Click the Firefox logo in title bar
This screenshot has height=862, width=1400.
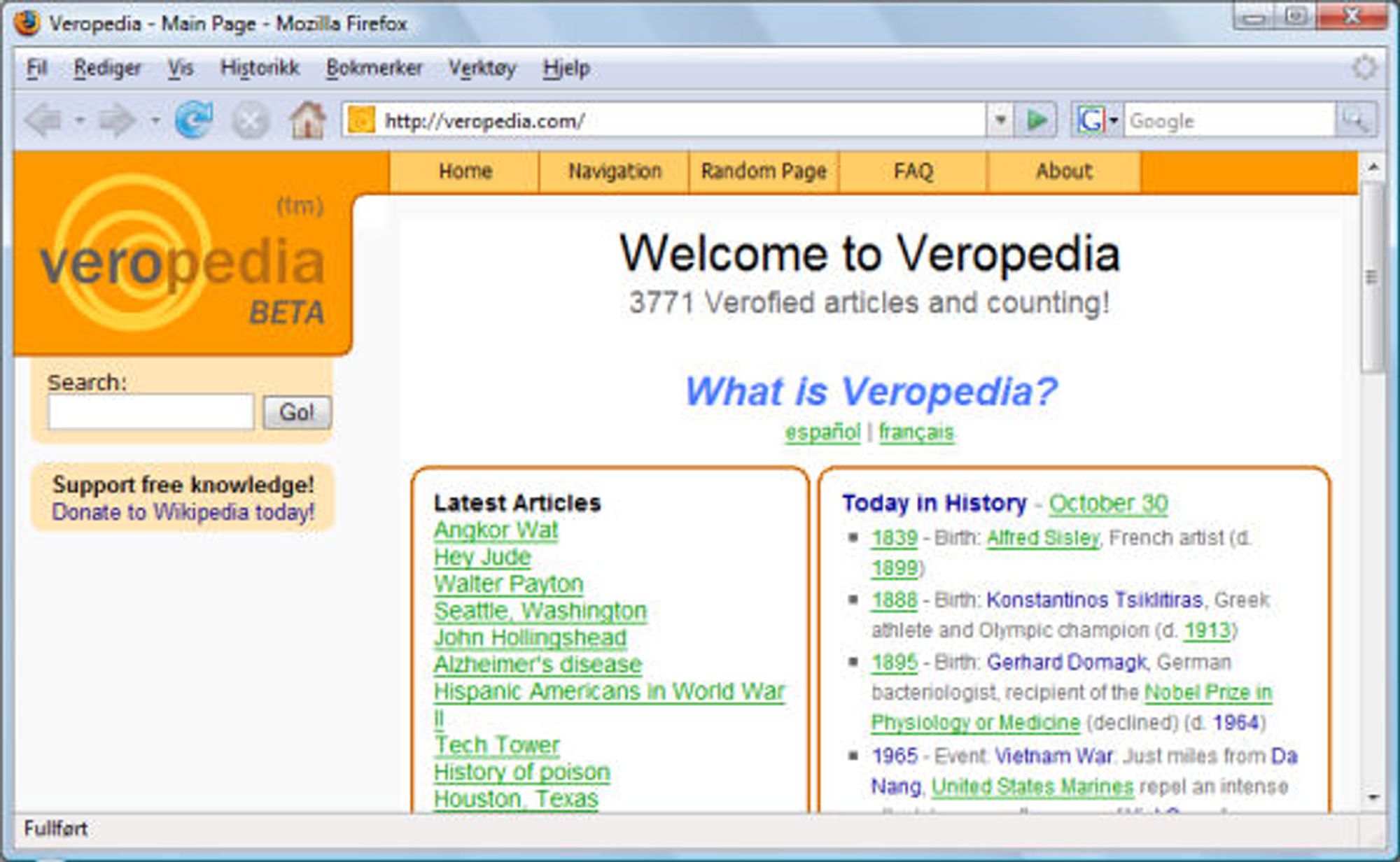(27, 22)
